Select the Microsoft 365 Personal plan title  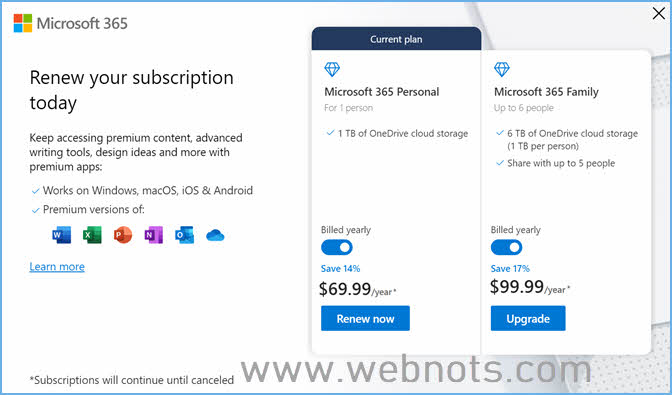381,92
